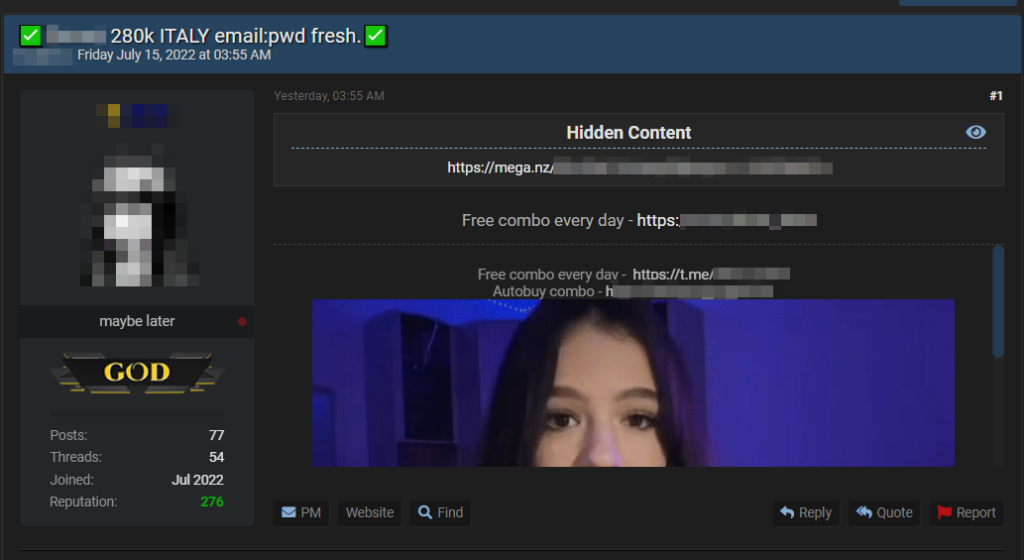Click the PM envelope icon
The width and height of the screenshot is (1024, 560).
coord(289,513)
